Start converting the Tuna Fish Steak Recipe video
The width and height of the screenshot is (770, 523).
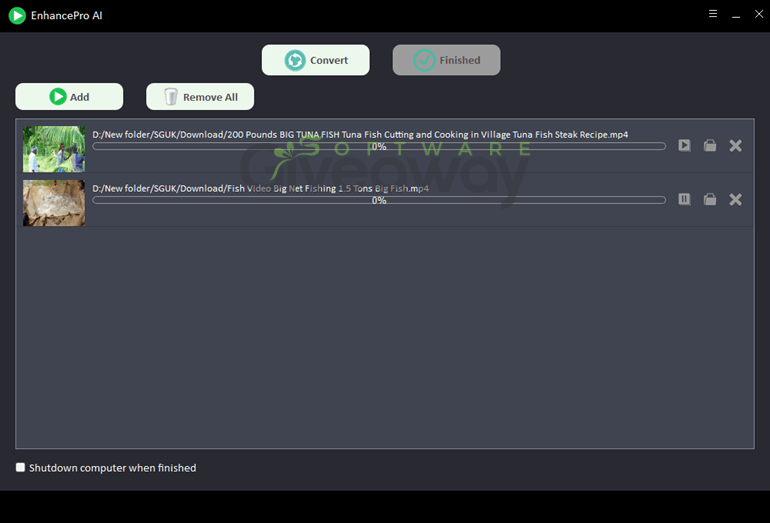684,145
